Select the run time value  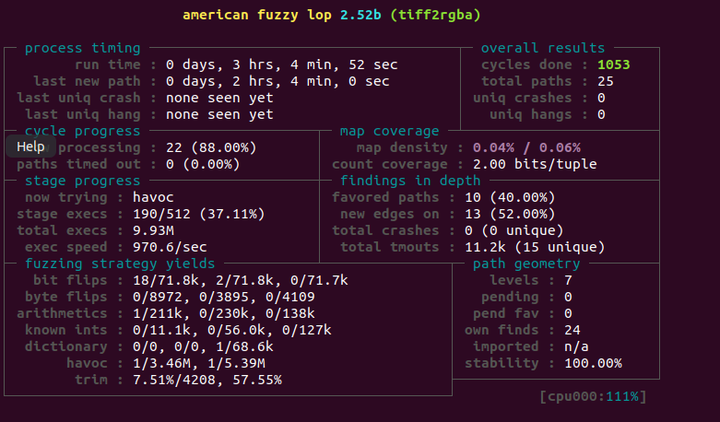coord(282,64)
